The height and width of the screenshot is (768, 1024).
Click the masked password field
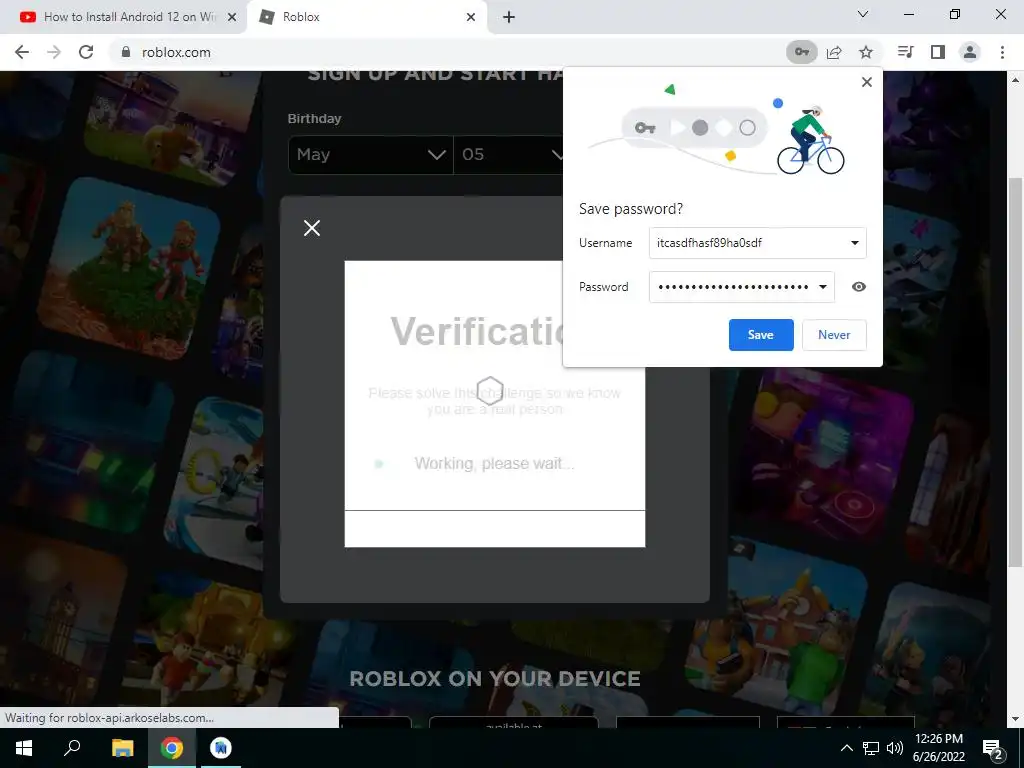coord(741,287)
